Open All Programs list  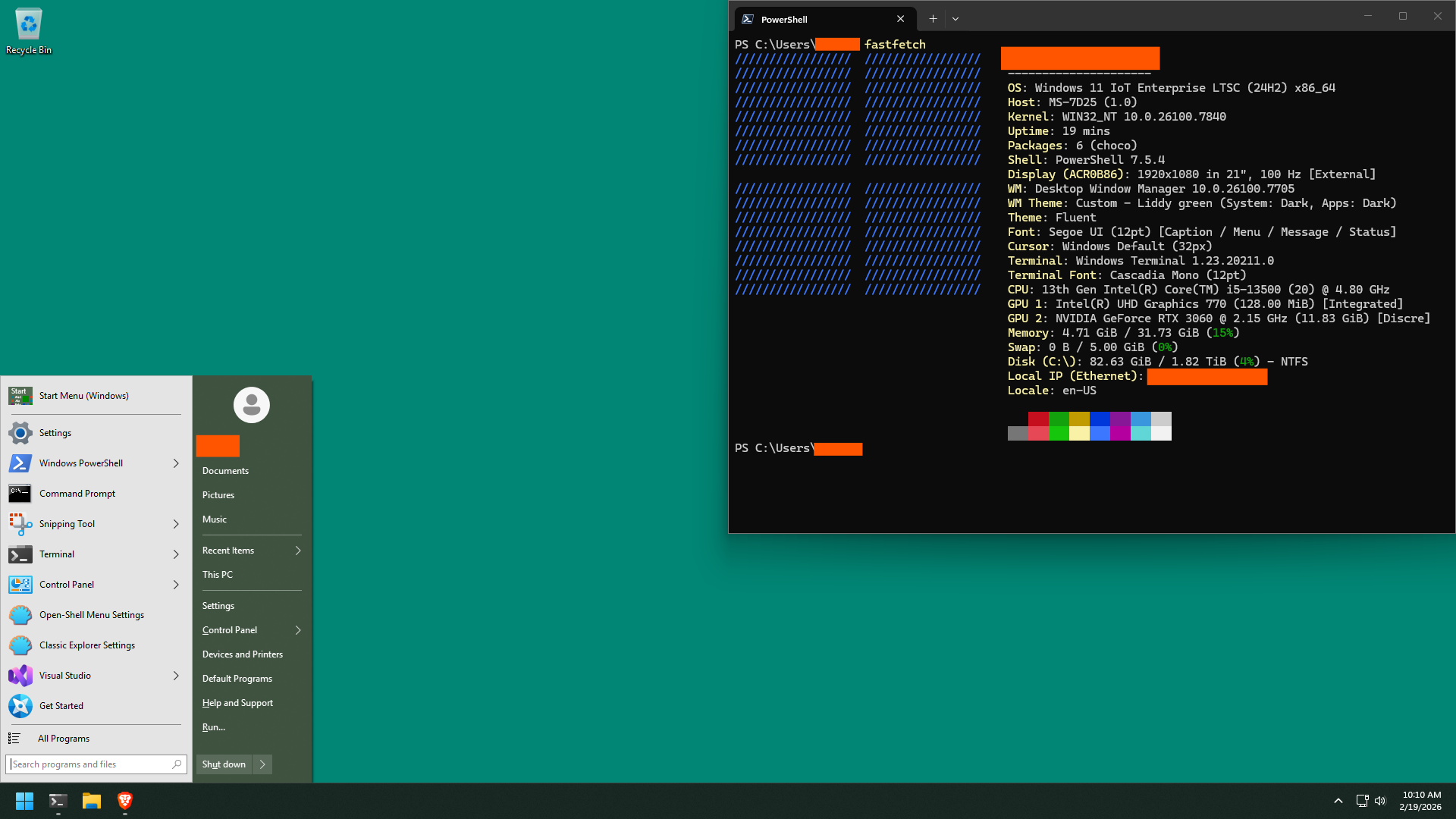(64, 739)
